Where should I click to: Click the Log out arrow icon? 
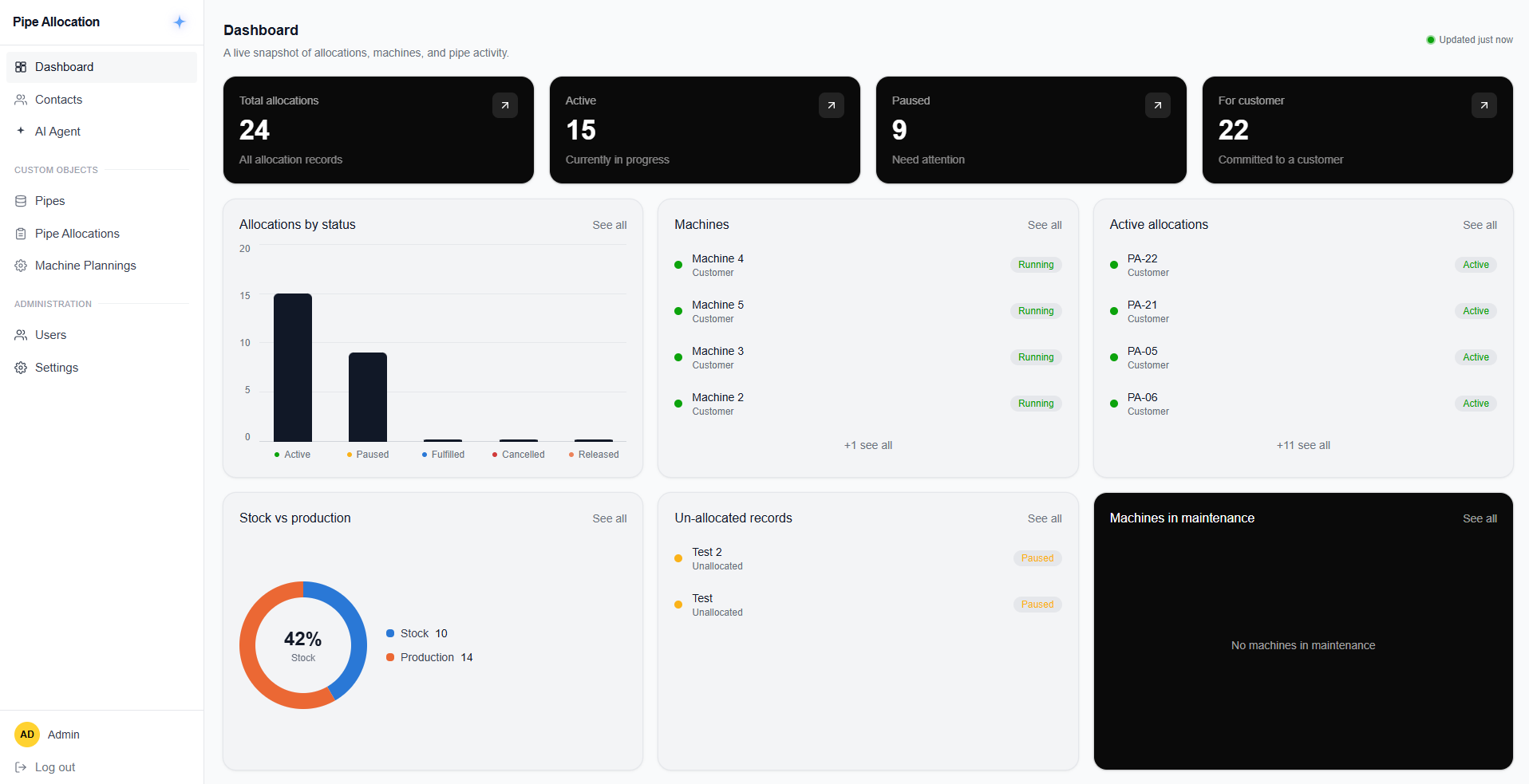click(21, 767)
